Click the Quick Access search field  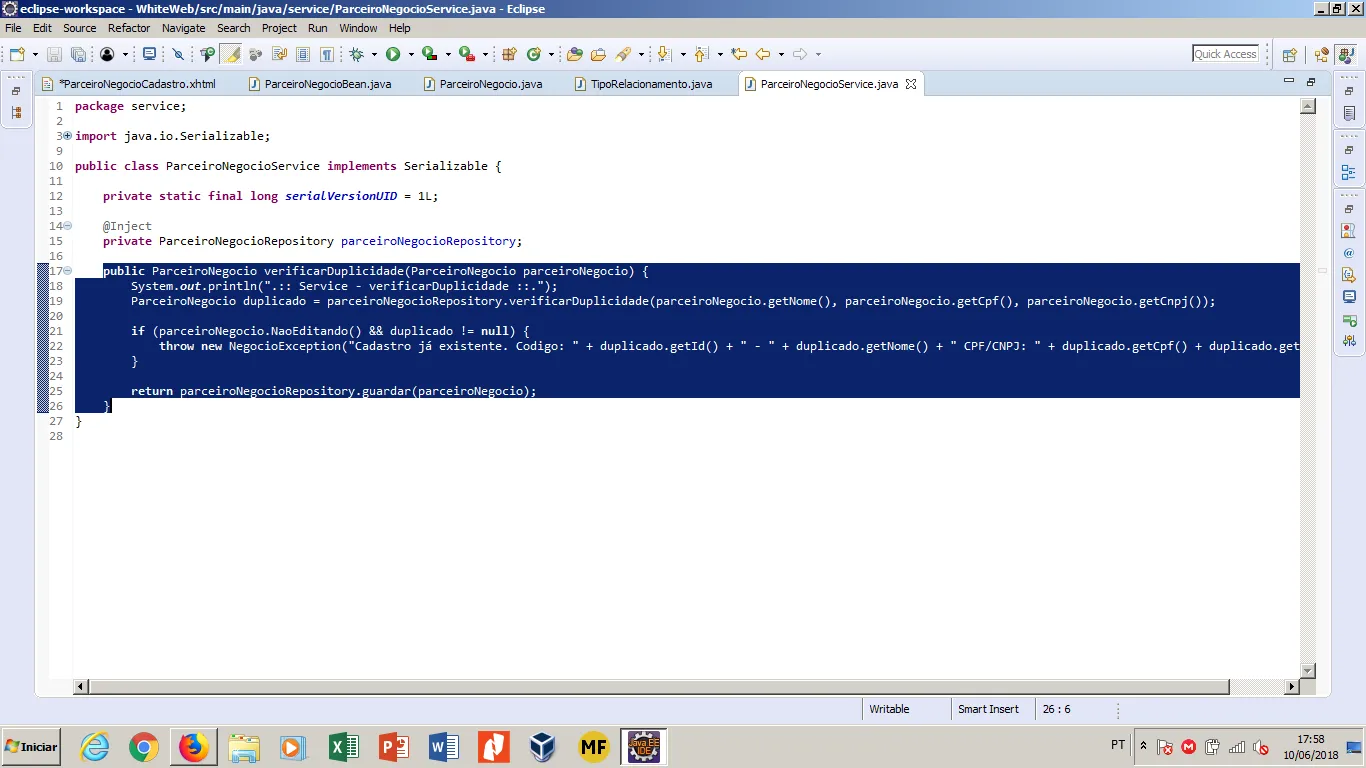pos(1225,54)
